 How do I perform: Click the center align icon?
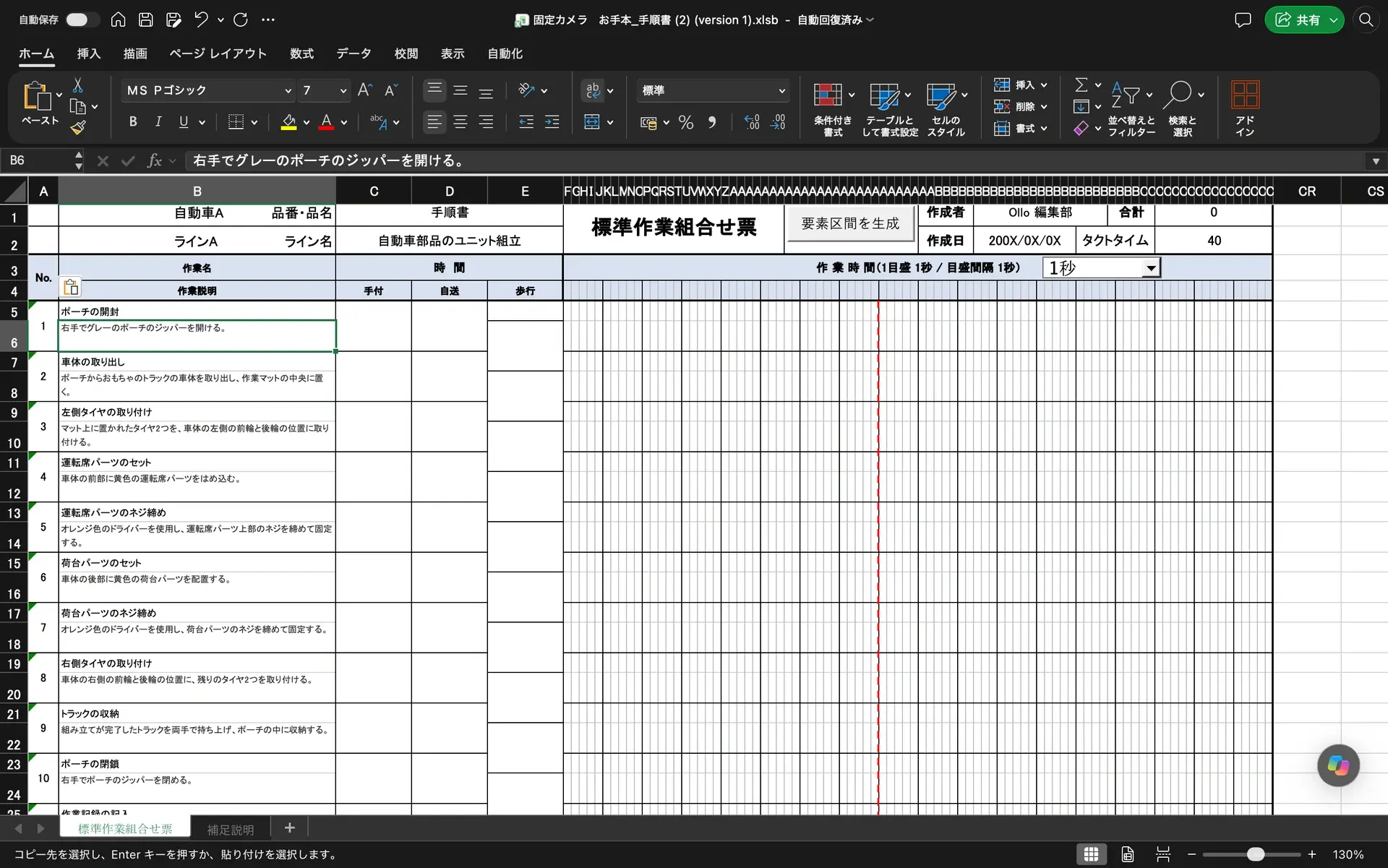pos(460,122)
